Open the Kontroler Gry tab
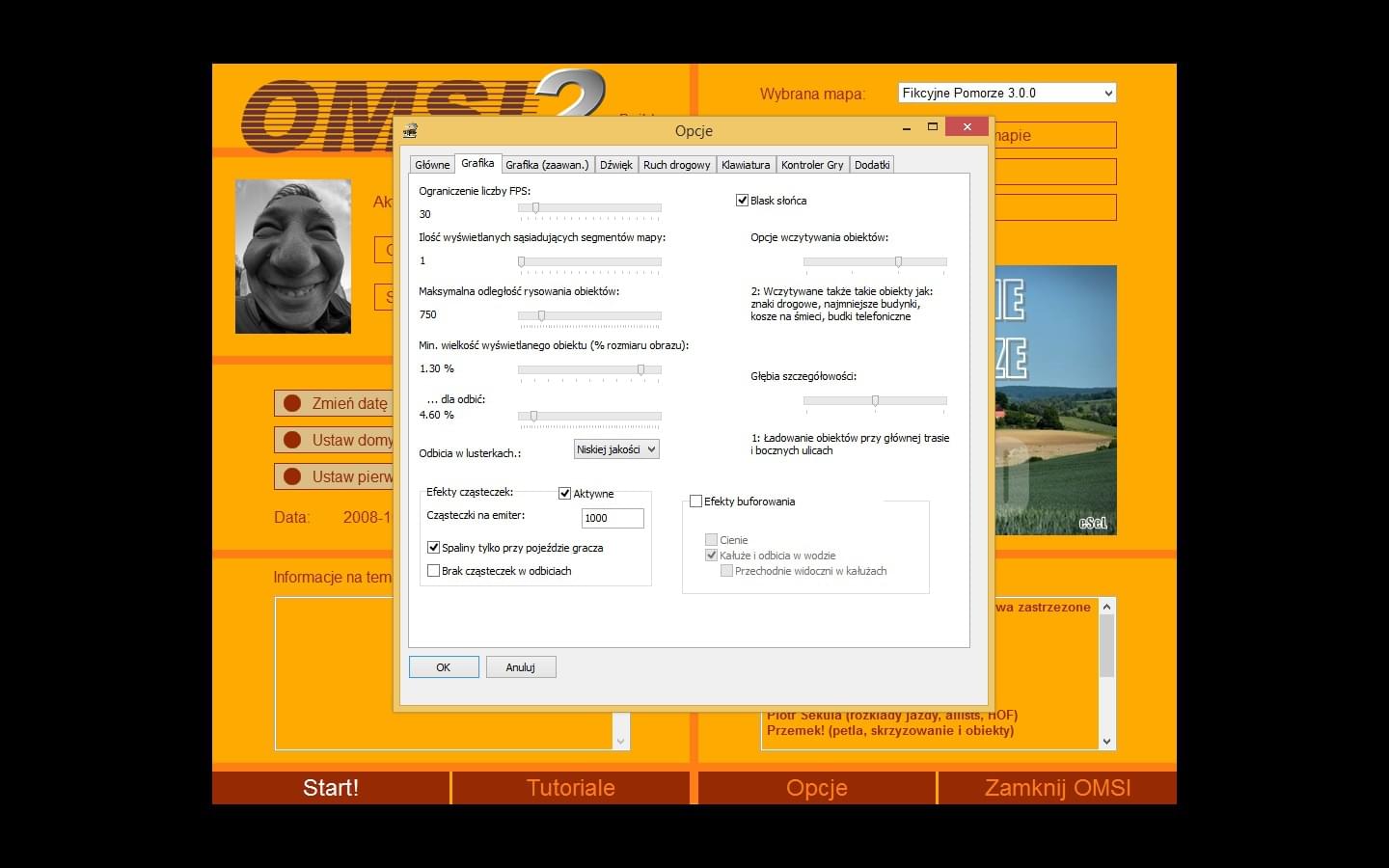This screenshot has width=1389, height=868. [812, 165]
